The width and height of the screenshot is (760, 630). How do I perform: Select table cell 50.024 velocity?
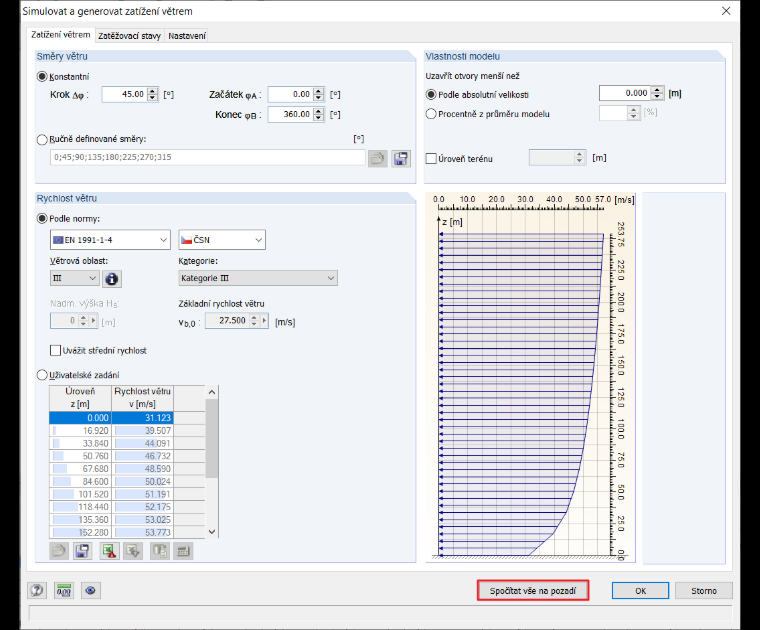pos(142,481)
